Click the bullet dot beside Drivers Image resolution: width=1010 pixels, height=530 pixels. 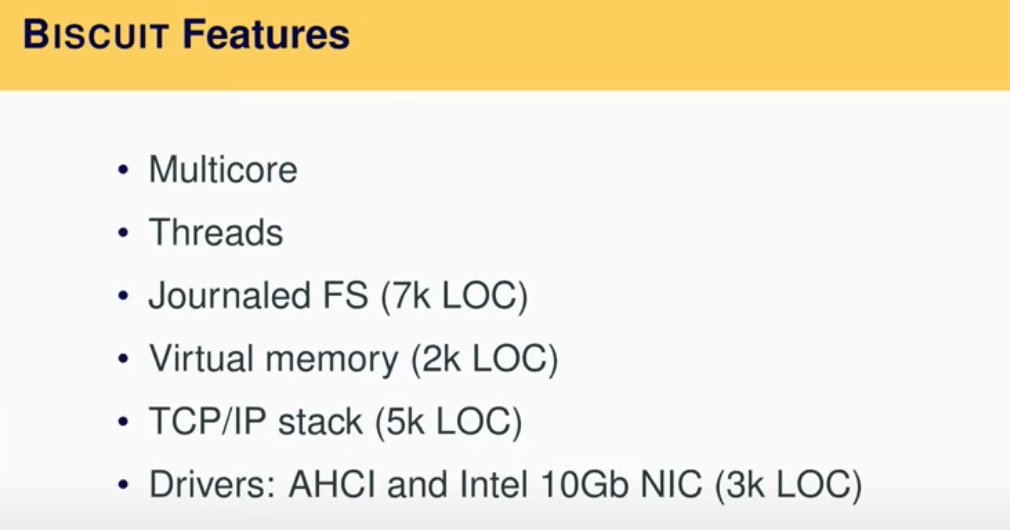pyautogui.click(x=124, y=485)
